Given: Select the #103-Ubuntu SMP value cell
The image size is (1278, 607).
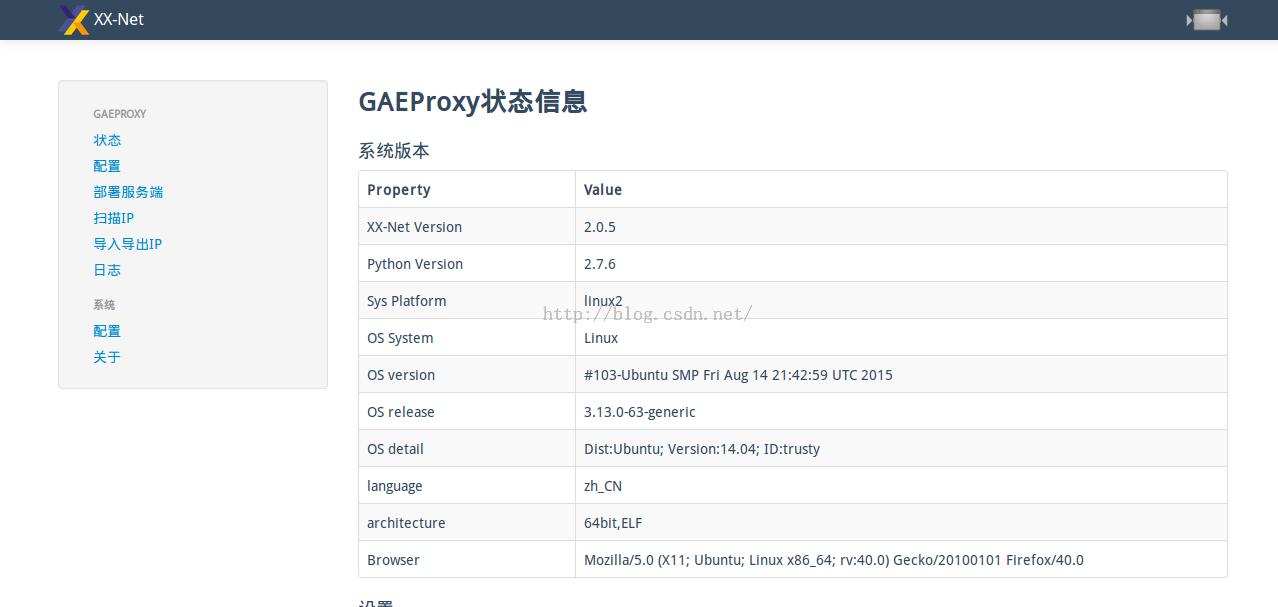Looking at the screenshot, I should click(x=901, y=375).
